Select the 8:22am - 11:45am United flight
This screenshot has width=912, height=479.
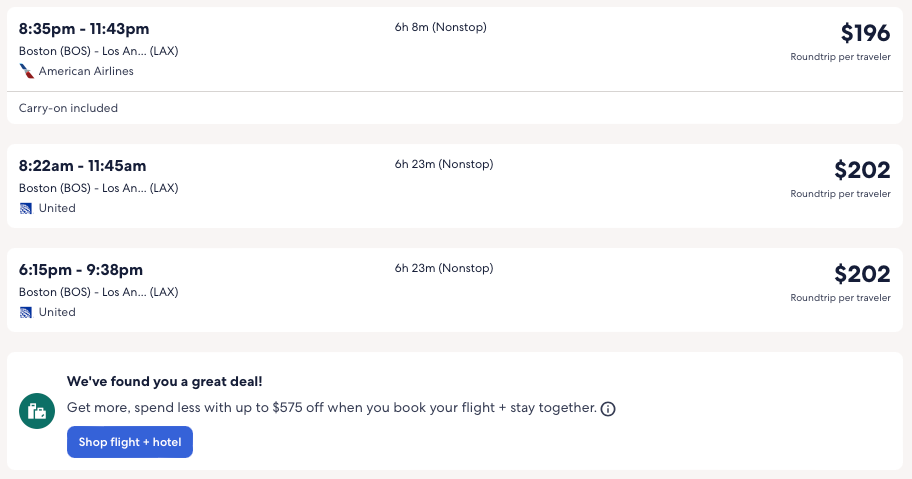(83, 165)
